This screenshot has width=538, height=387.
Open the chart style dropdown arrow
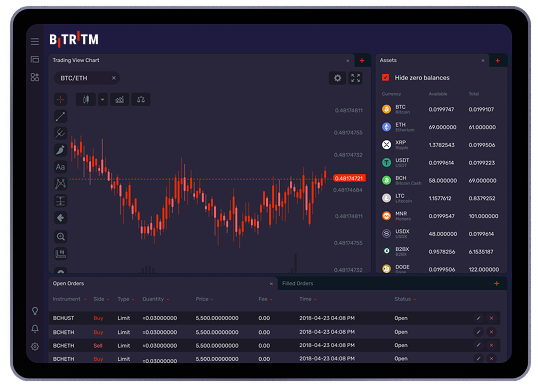(103, 99)
